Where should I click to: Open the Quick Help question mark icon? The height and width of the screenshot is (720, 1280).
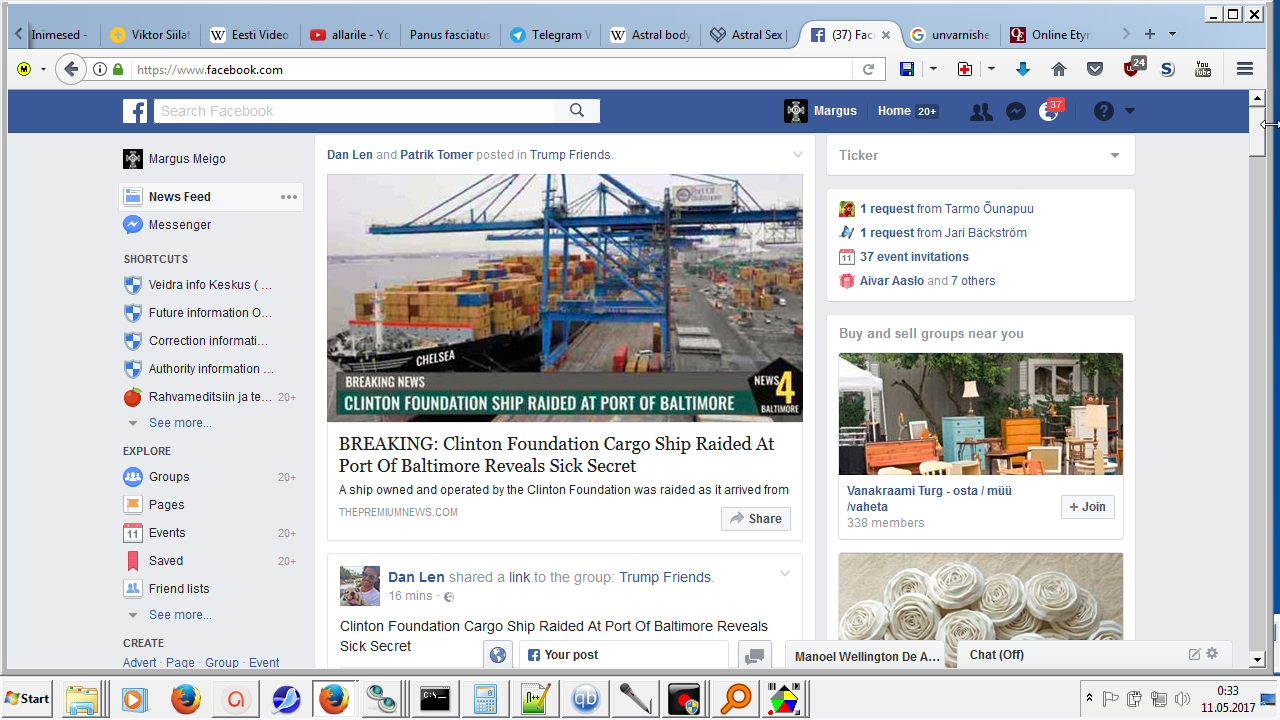point(1104,111)
